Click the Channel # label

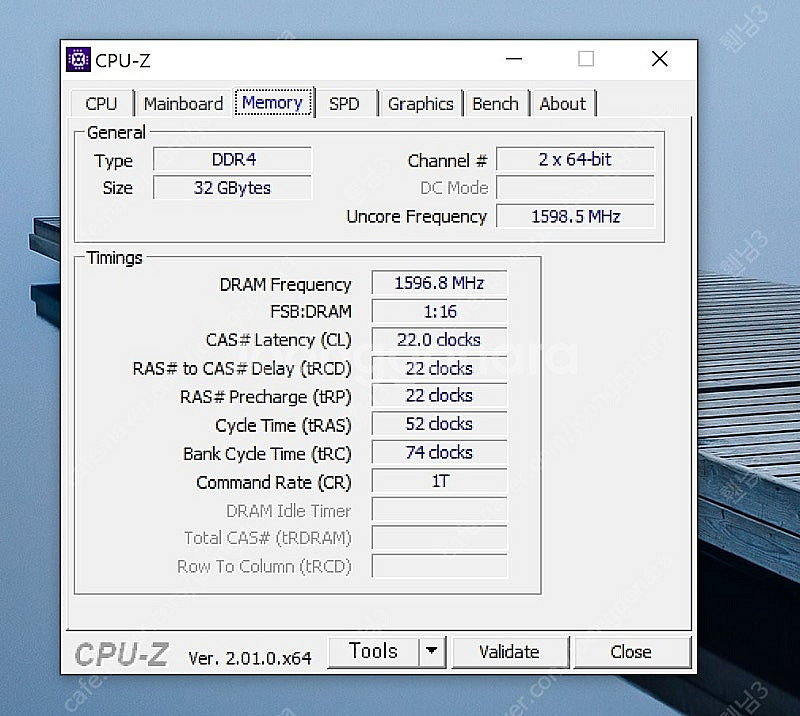pos(447,161)
